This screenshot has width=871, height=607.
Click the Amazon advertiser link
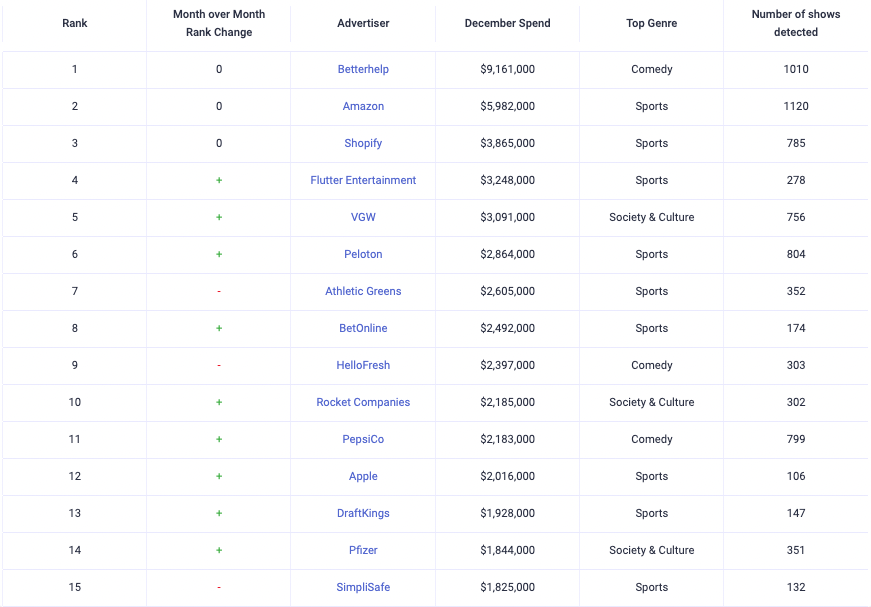[363, 106]
